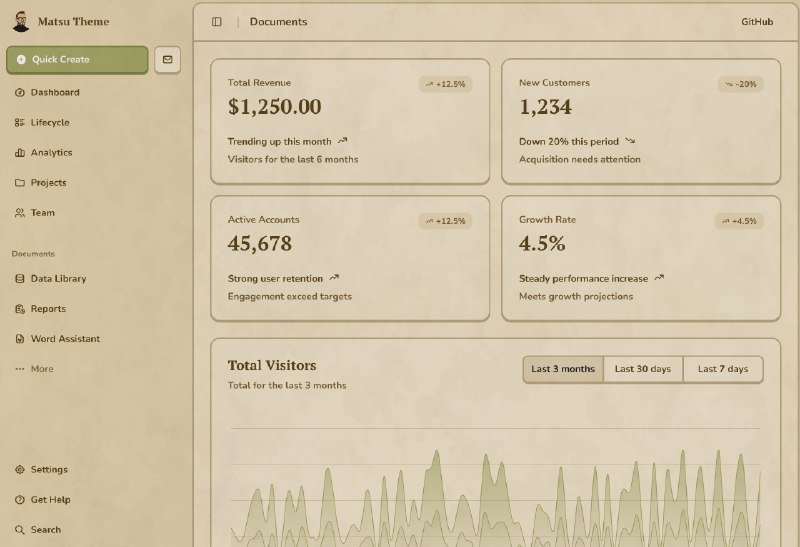Launch Word Assistant from the sidebar

65,339
